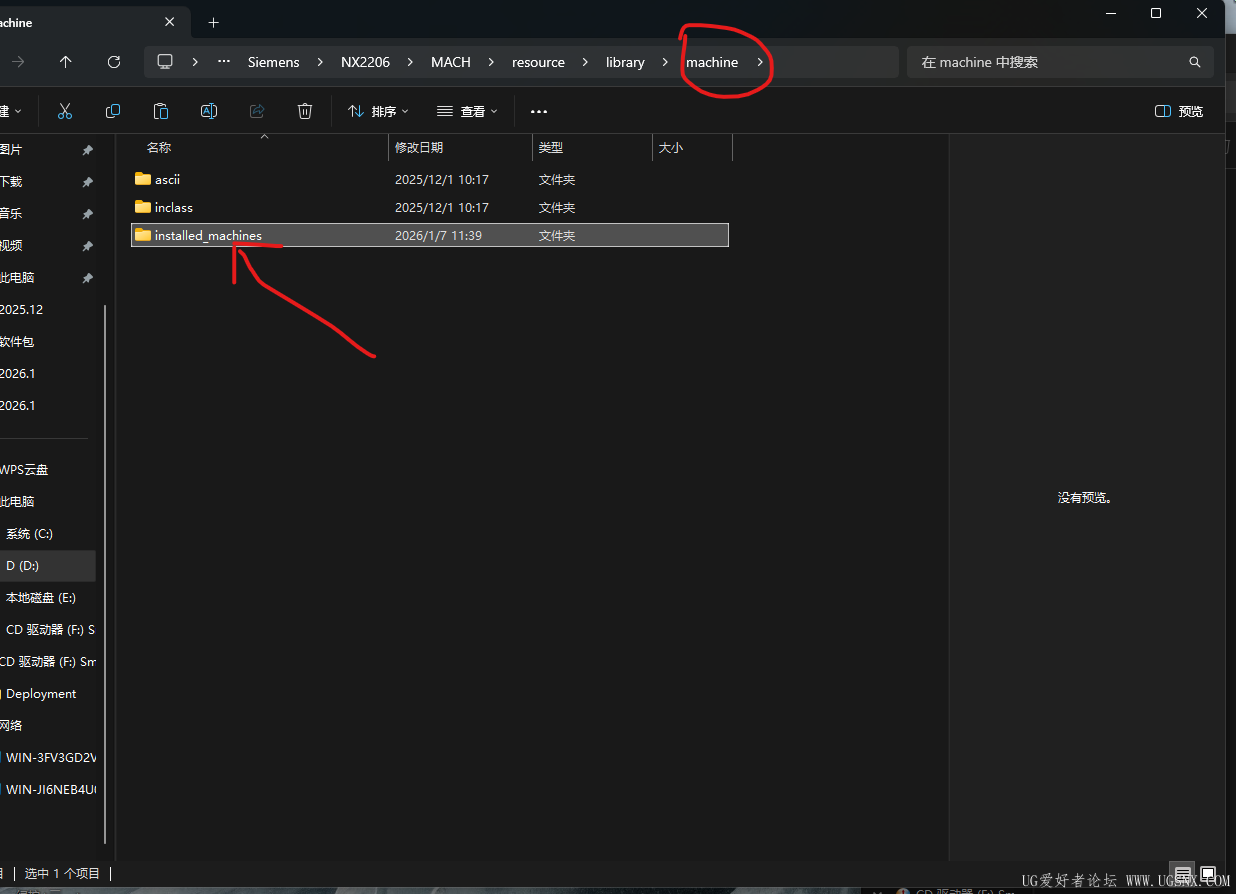Screen dimensions: 1236x894
Task: Click the pin icon beside 音乐
Action: point(87,214)
